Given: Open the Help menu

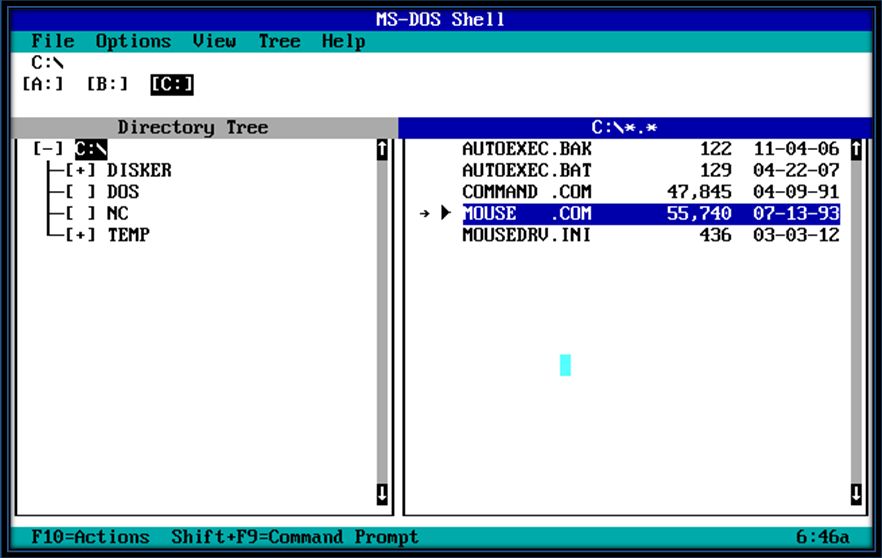Looking at the screenshot, I should point(344,41).
